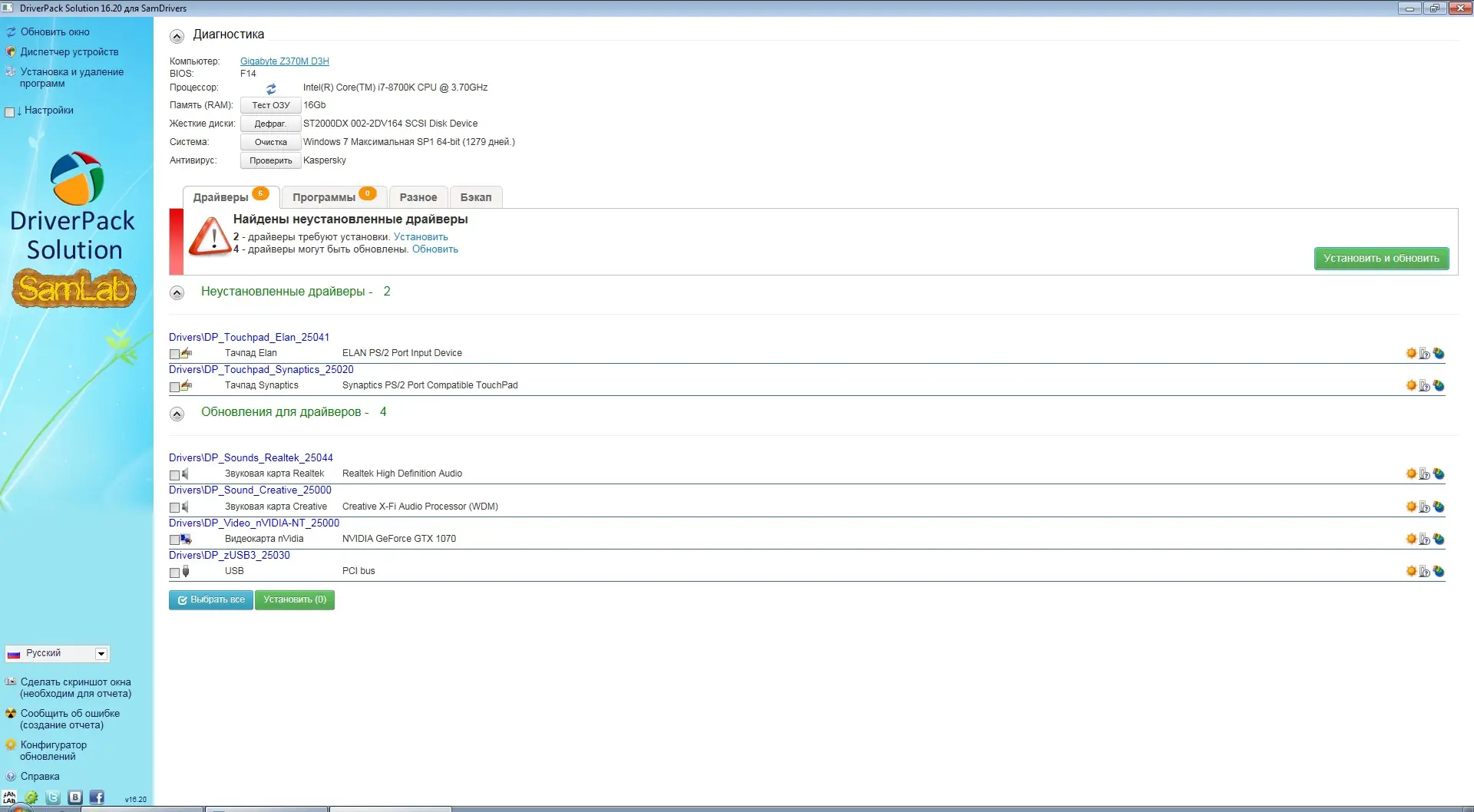Viewport: 1474px width, 812px height.
Task: Tick the checkbox for Тачпад Elan driver
Action: 174,354
